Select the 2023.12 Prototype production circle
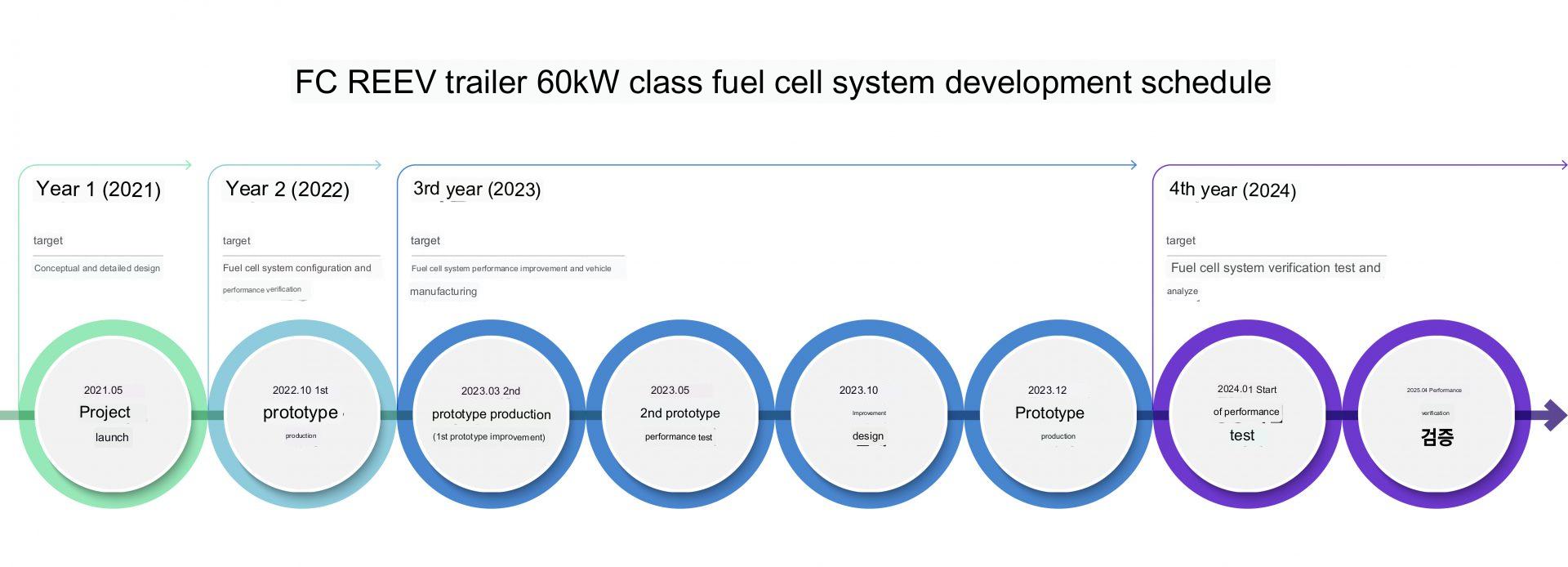Screen dimensions: 1568x567 [1058, 414]
